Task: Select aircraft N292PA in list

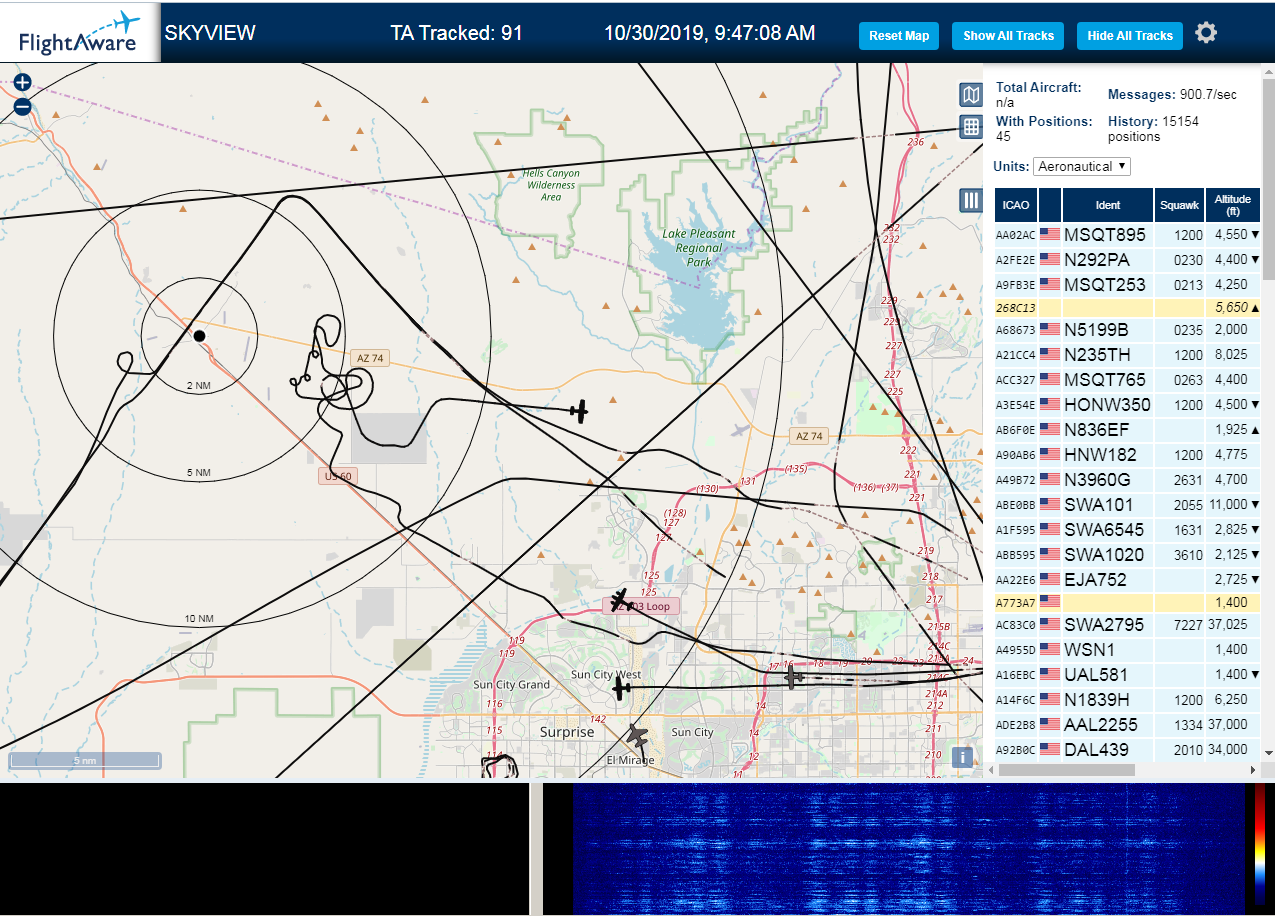Action: point(1128,259)
